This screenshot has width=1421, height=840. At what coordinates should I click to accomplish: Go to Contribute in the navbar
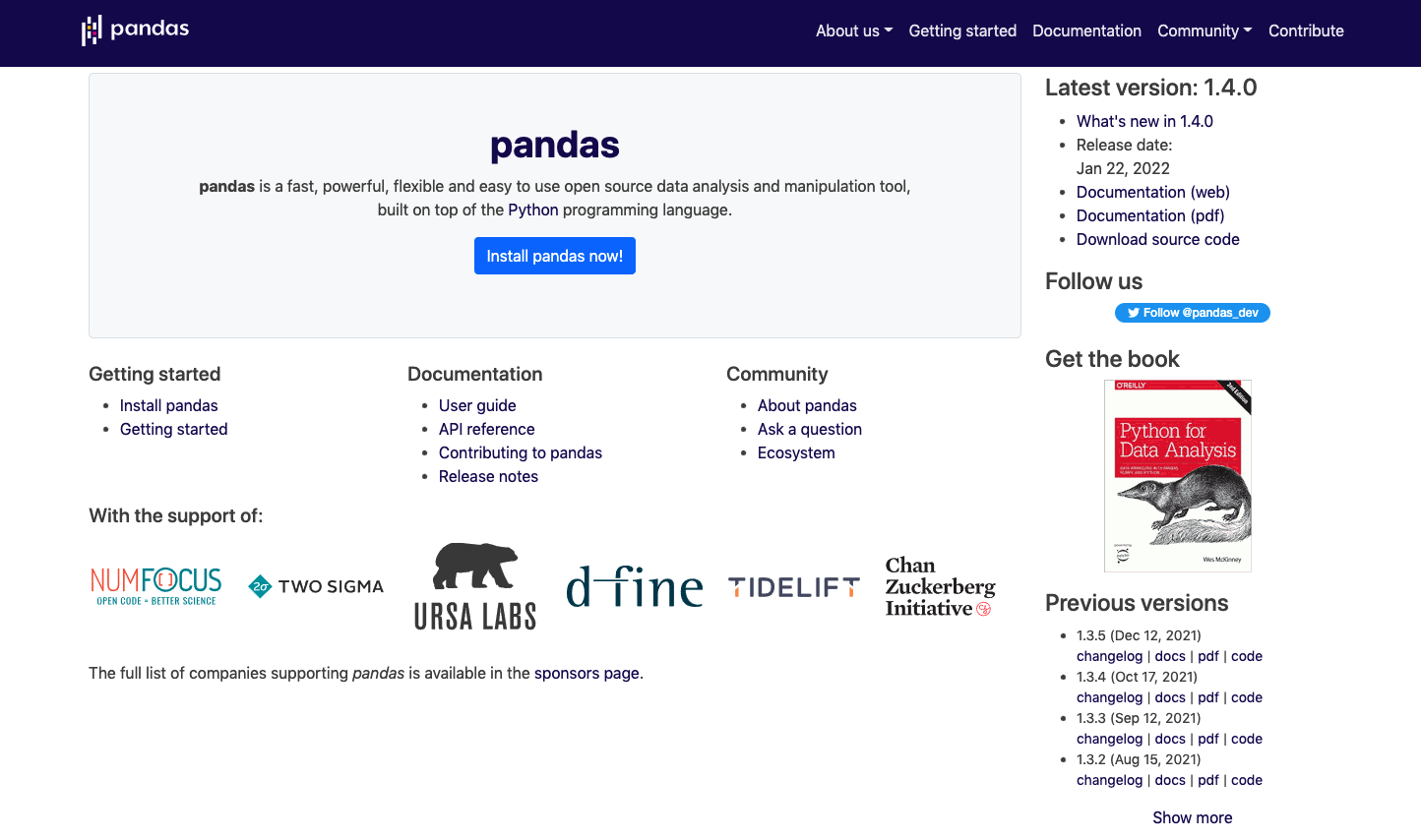[x=1306, y=30]
